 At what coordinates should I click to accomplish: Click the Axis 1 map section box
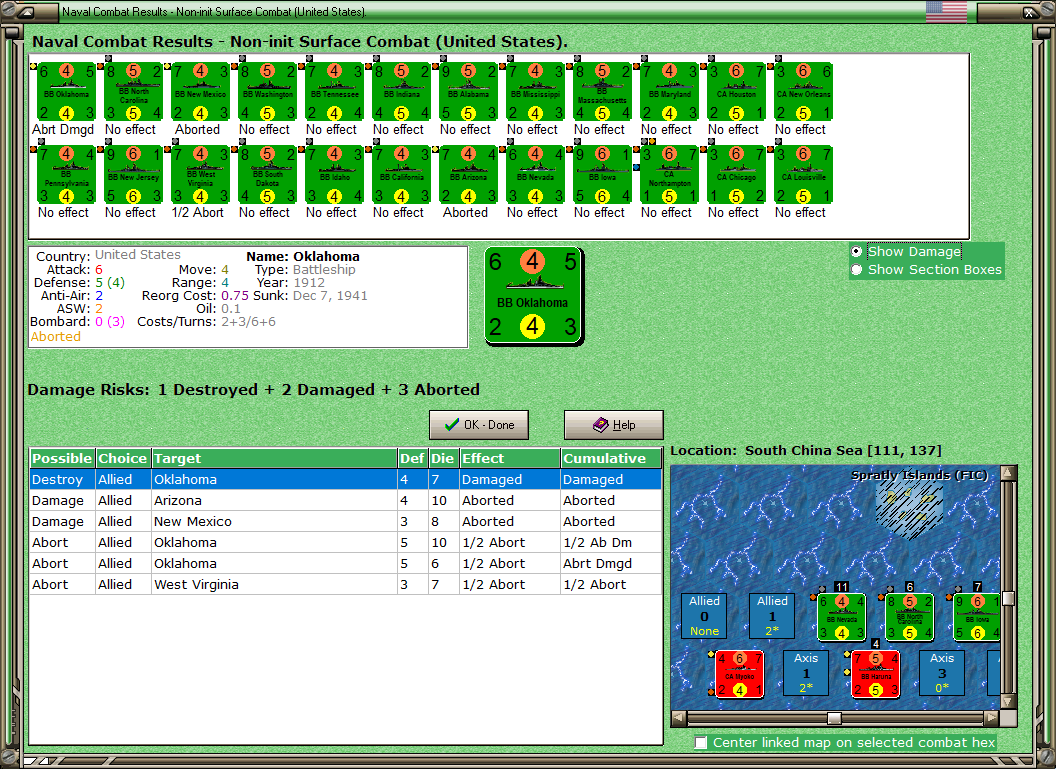[x=806, y=673]
